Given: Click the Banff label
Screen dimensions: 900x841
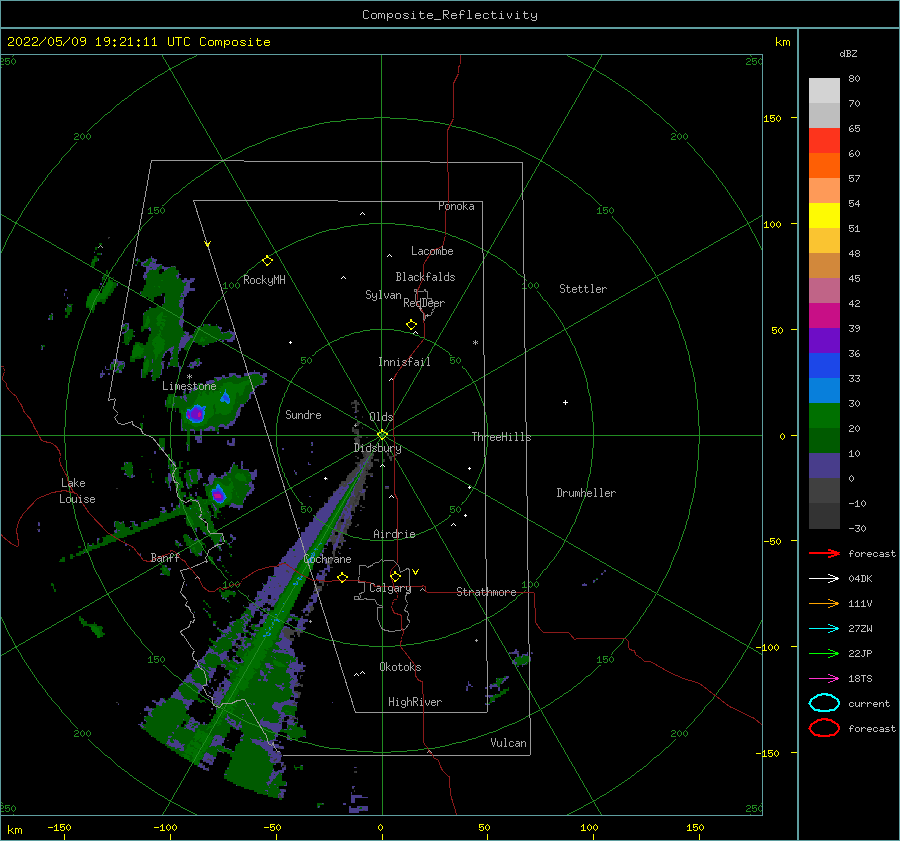Looking at the screenshot, I should coord(165,557).
